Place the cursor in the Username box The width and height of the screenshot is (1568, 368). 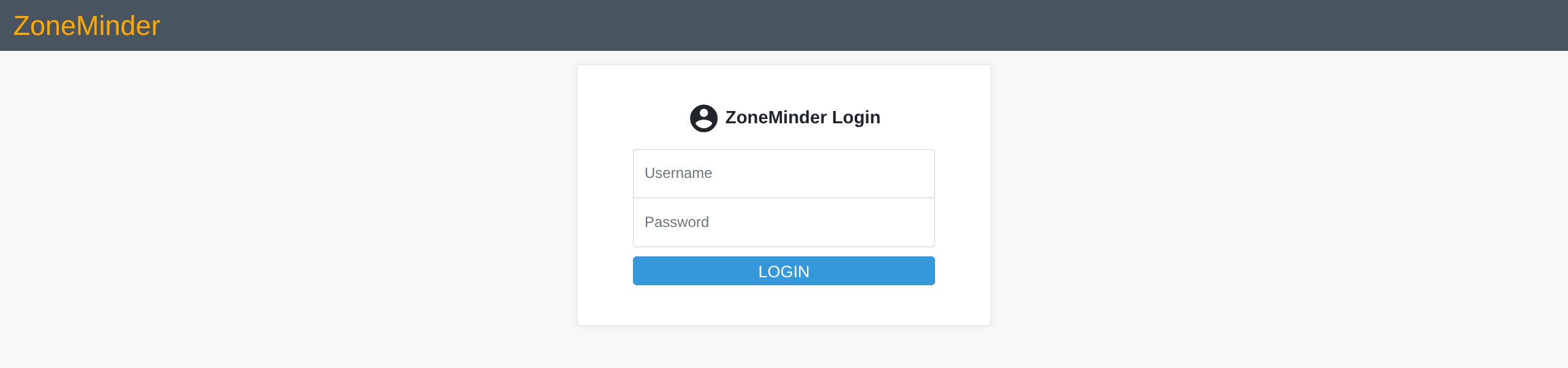pyautogui.click(x=783, y=174)
